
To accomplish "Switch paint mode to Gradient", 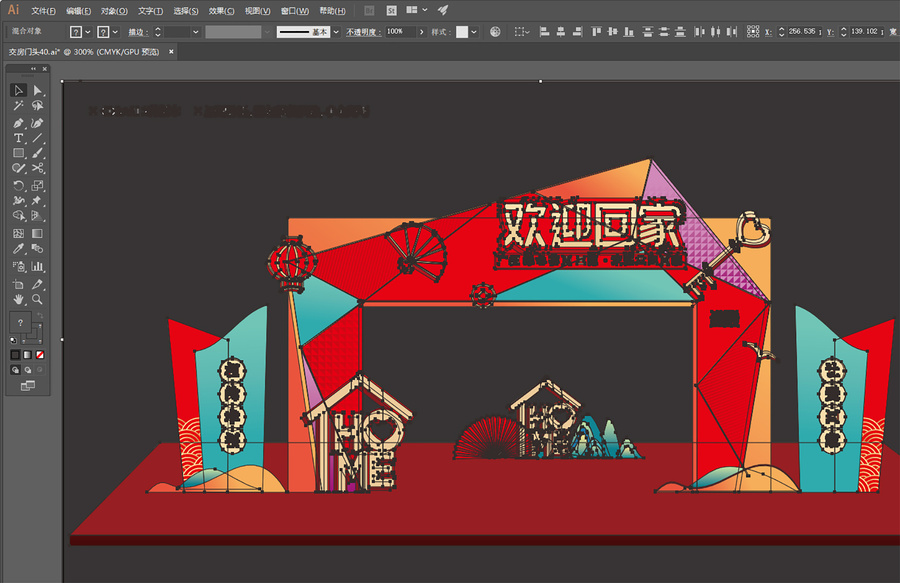I will coord(28,355).
